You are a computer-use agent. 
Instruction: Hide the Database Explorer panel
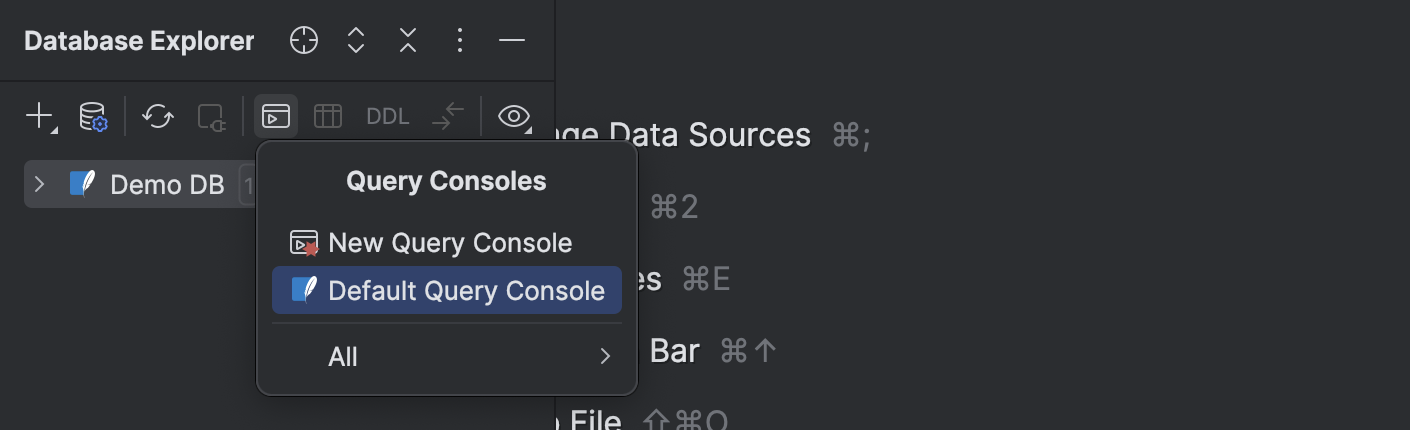click(x=512, y=41)
